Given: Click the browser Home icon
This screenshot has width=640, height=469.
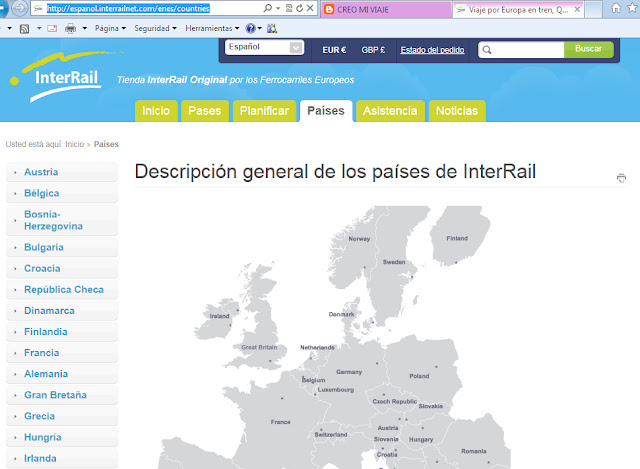Looking at the screenshot, I should pyautogui.click(x=616, y=8).
